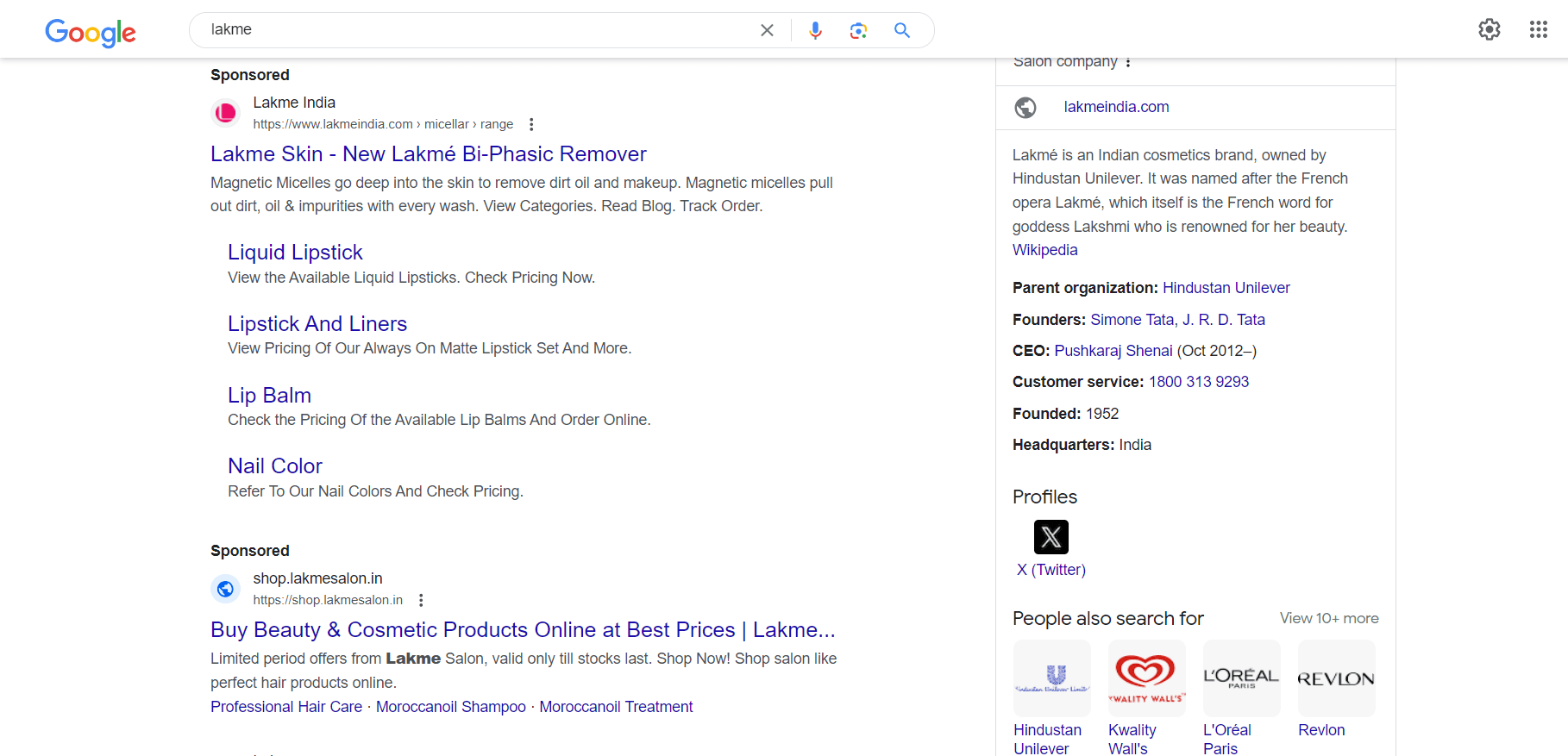Image resolution: width=1568 pixels, height=756 pixels.
Task: Open Google Lens image search
Action: click(x=858, y=30)
